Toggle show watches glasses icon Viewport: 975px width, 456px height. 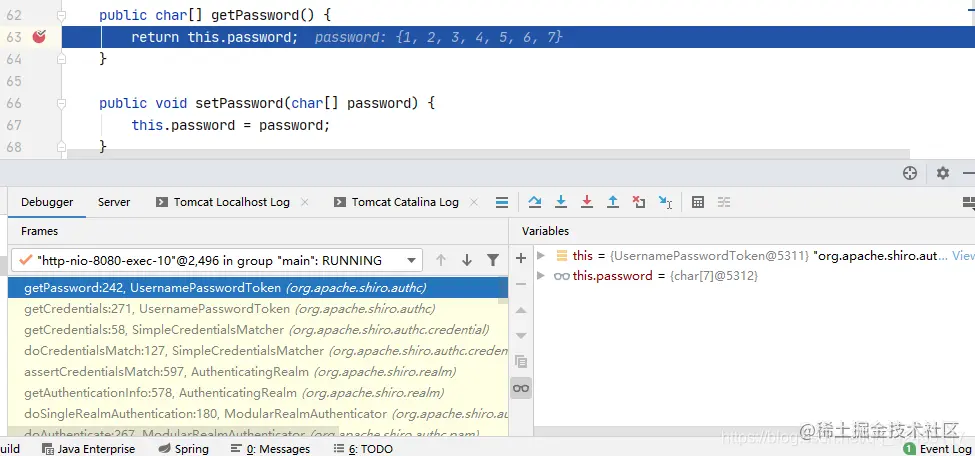coord(521,388)
